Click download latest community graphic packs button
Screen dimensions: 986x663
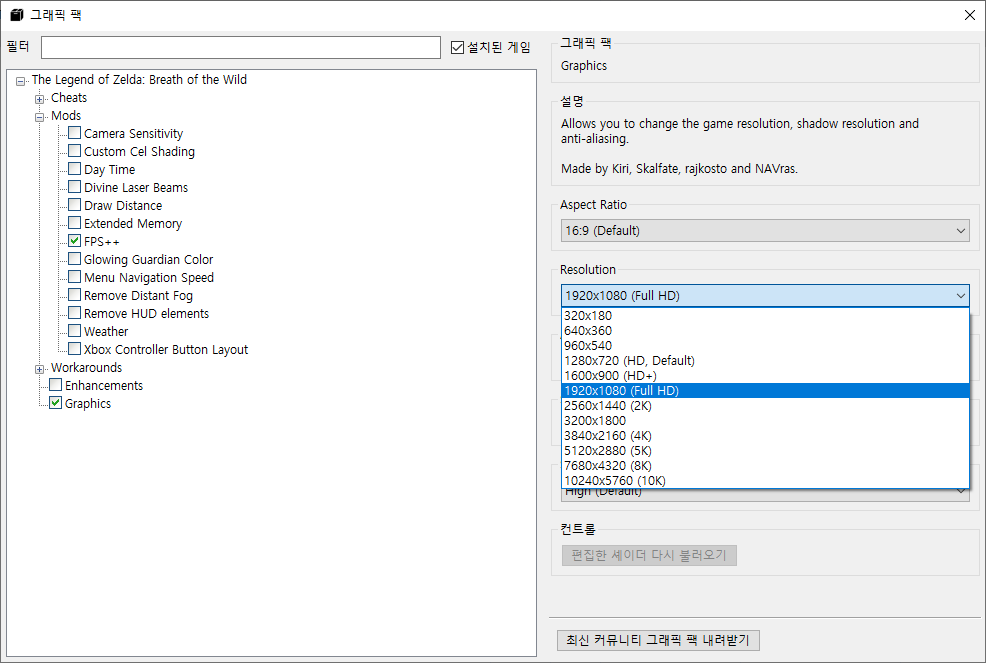(658, 640)
